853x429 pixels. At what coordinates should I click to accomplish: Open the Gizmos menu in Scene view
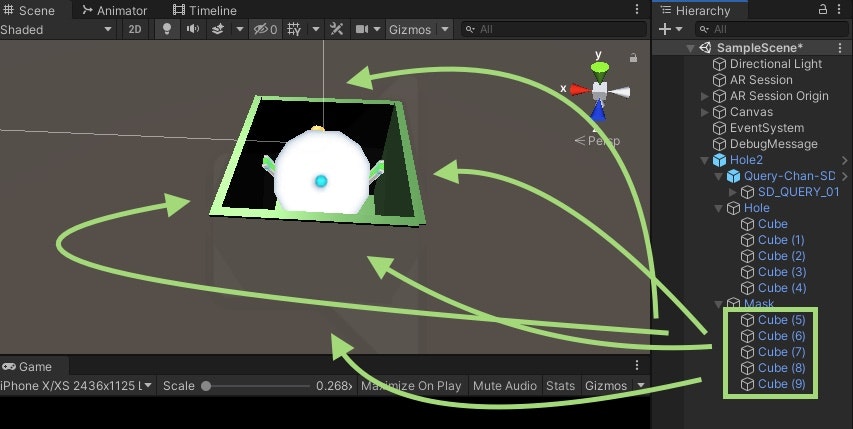410,29
